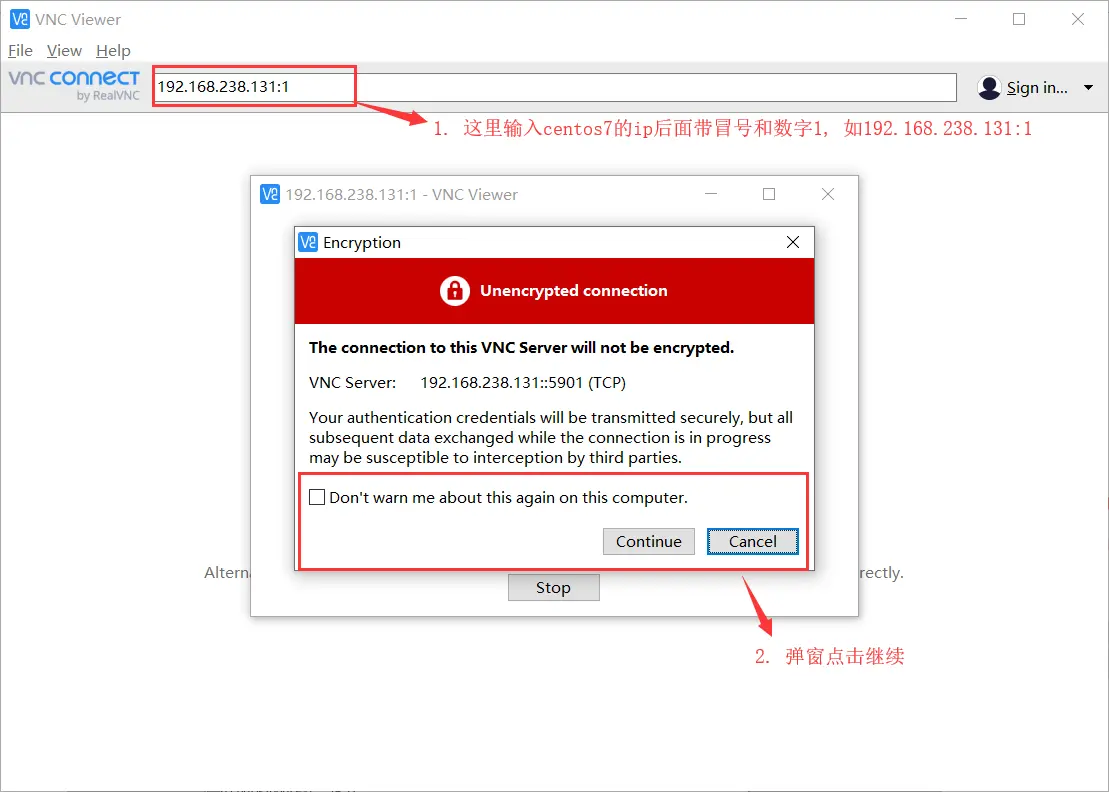This screenshot has width=1109, height=792.
Task: Expand the Sign in dropdown arrow
Action: point(1088,88)
